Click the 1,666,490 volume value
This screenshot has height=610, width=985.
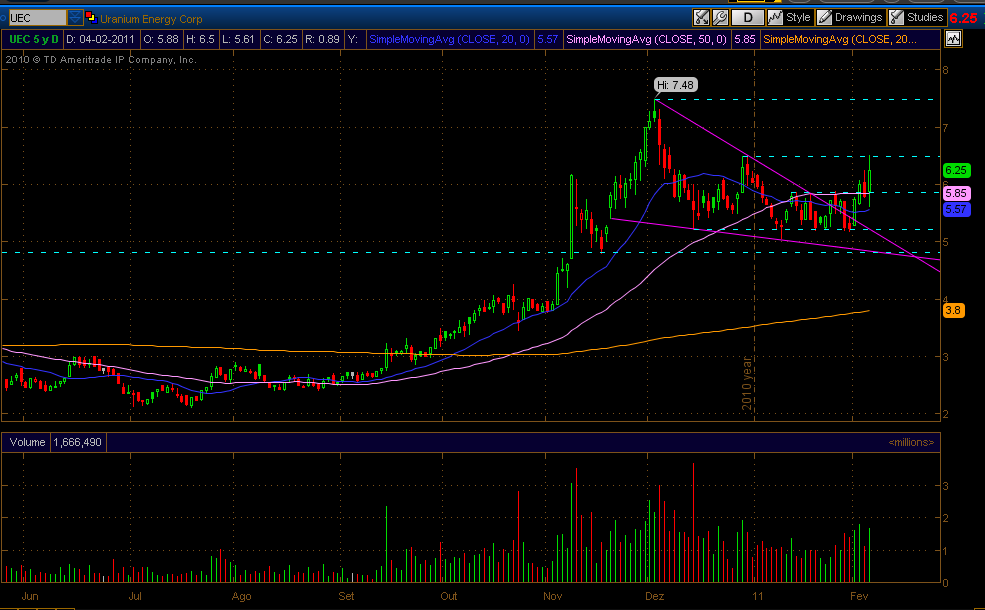[x=77, y=442]
